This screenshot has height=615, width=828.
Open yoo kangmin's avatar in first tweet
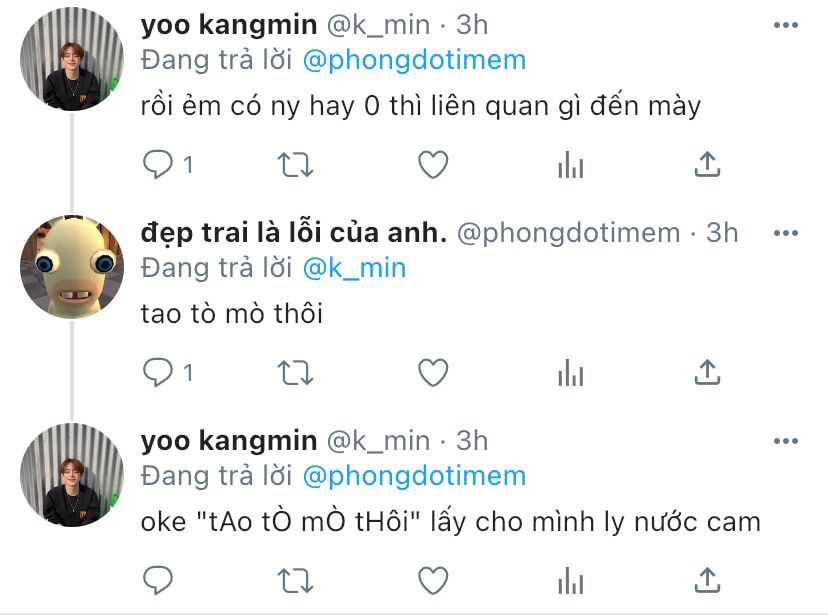(x=72, y=59)
